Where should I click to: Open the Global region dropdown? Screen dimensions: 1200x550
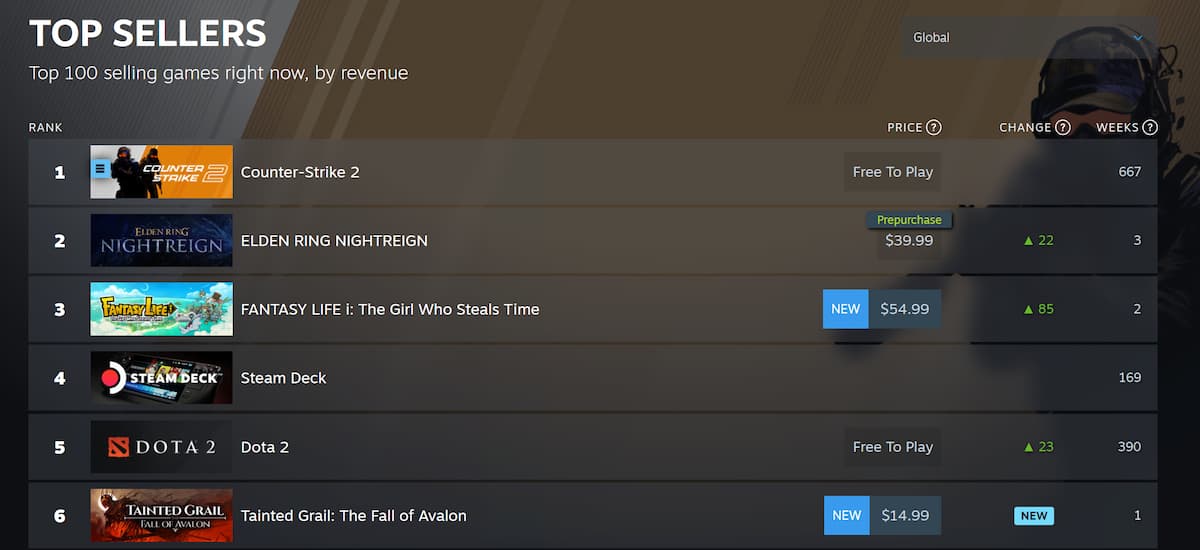coord(1029,38)
